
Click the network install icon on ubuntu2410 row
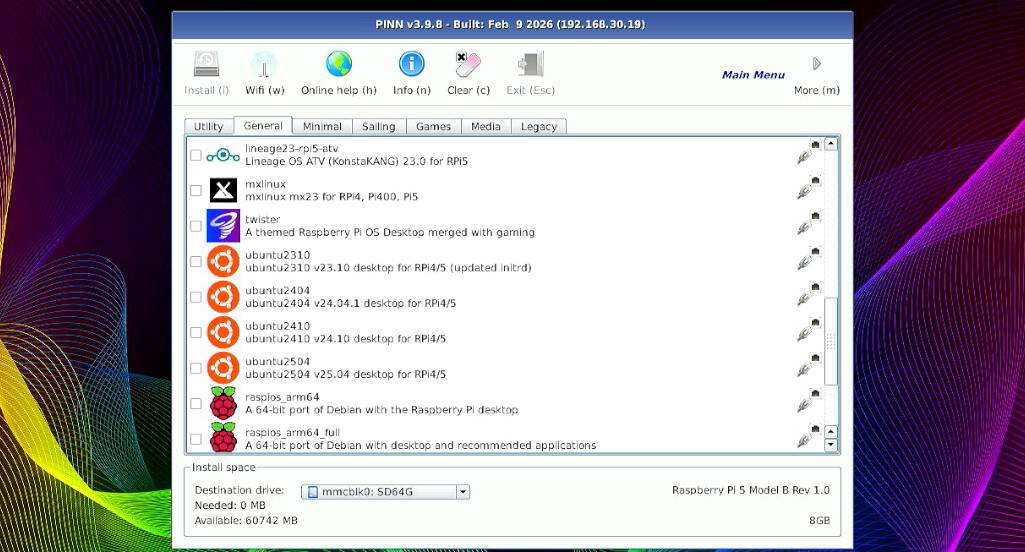tap(809, 329)
